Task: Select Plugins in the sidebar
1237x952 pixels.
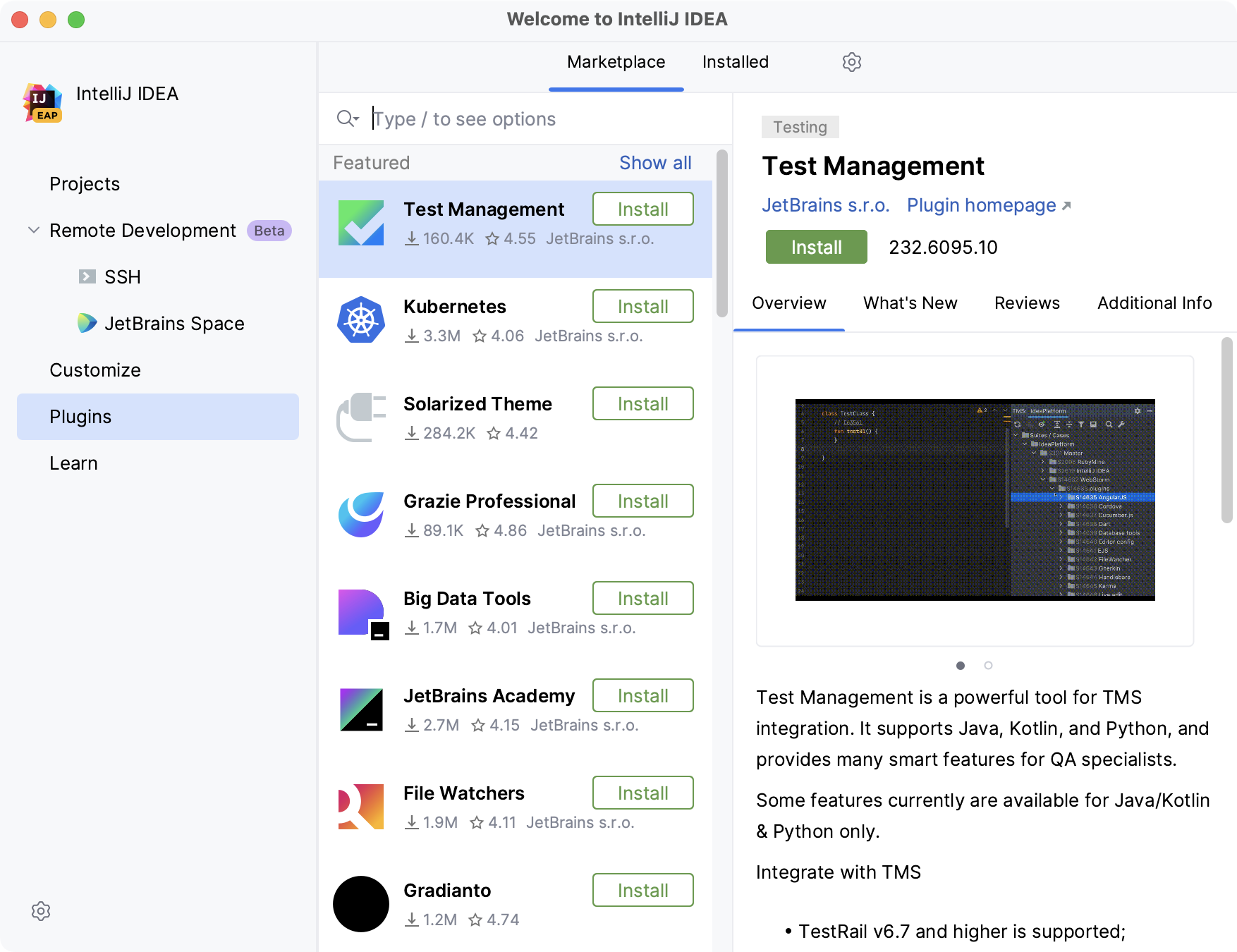Action: click(158, 417)
